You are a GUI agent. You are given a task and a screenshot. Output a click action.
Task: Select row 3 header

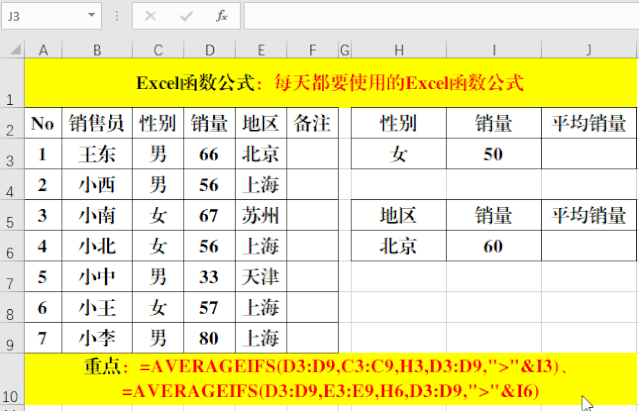click(12, 154)
